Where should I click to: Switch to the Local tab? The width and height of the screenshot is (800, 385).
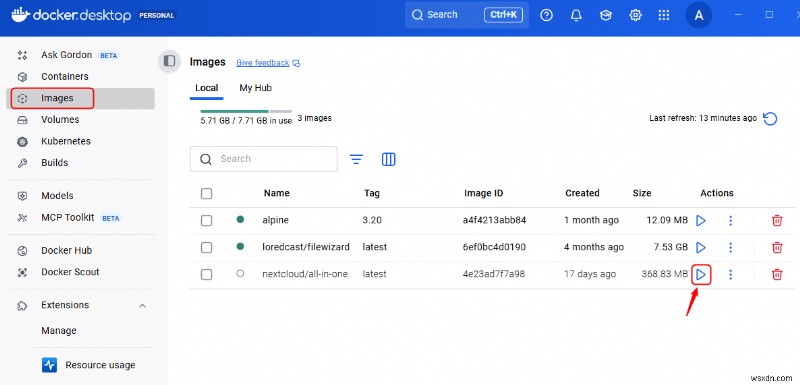coord(207,88)
